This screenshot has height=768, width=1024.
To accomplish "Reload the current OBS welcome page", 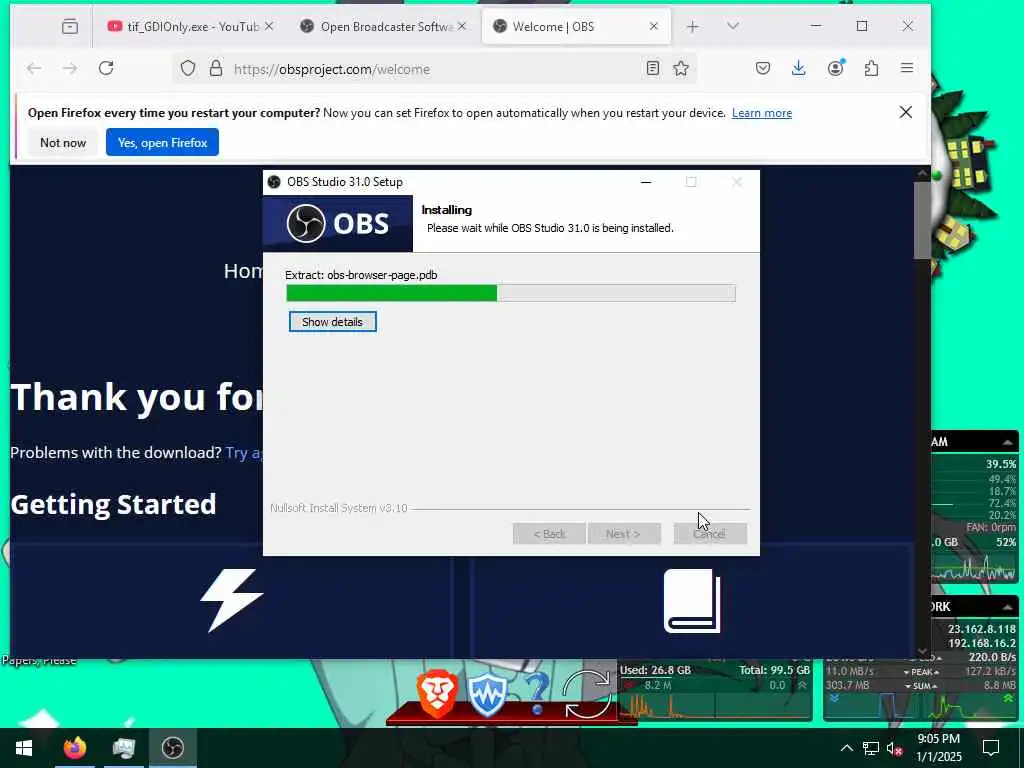I will pyautogui.click(x=106, y=68).
